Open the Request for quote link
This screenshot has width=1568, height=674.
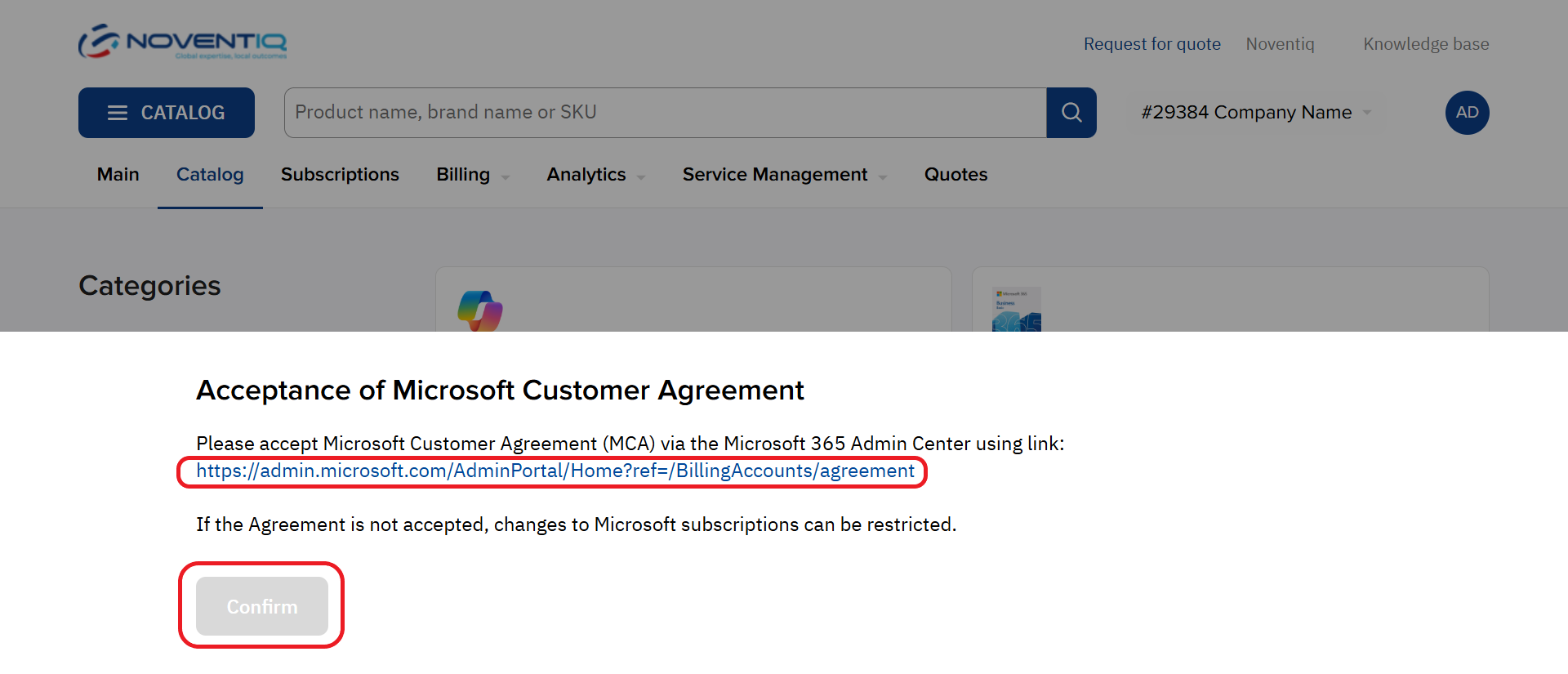[x=1151, y=44]
